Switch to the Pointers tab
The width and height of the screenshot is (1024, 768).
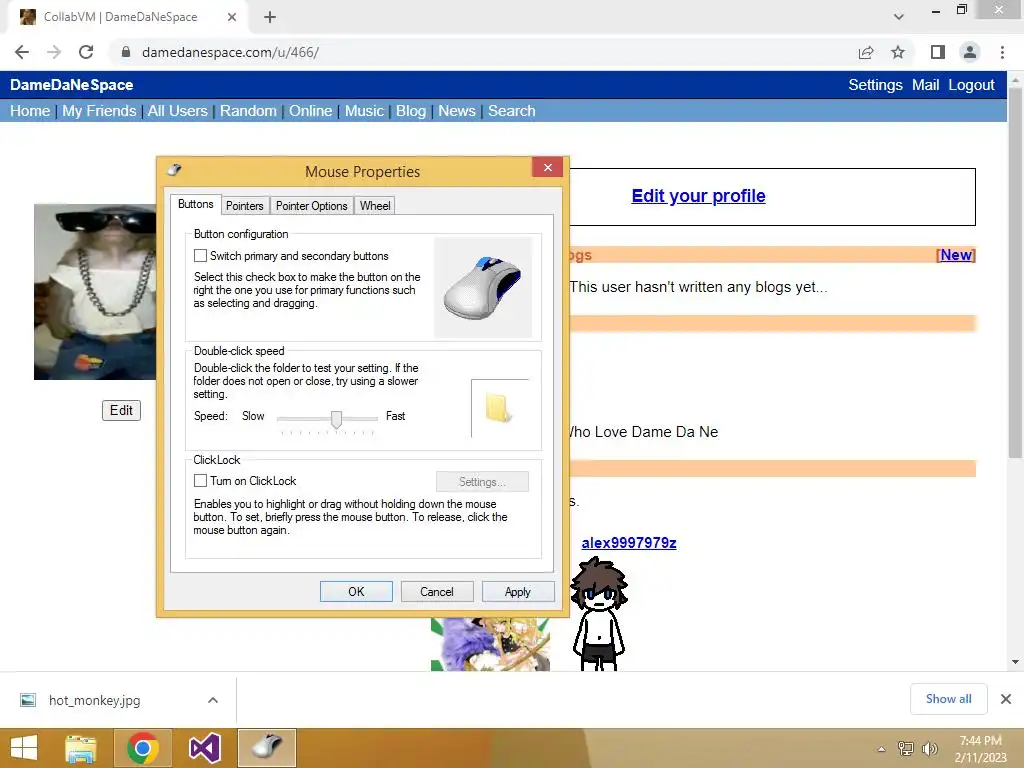[244, 206]
